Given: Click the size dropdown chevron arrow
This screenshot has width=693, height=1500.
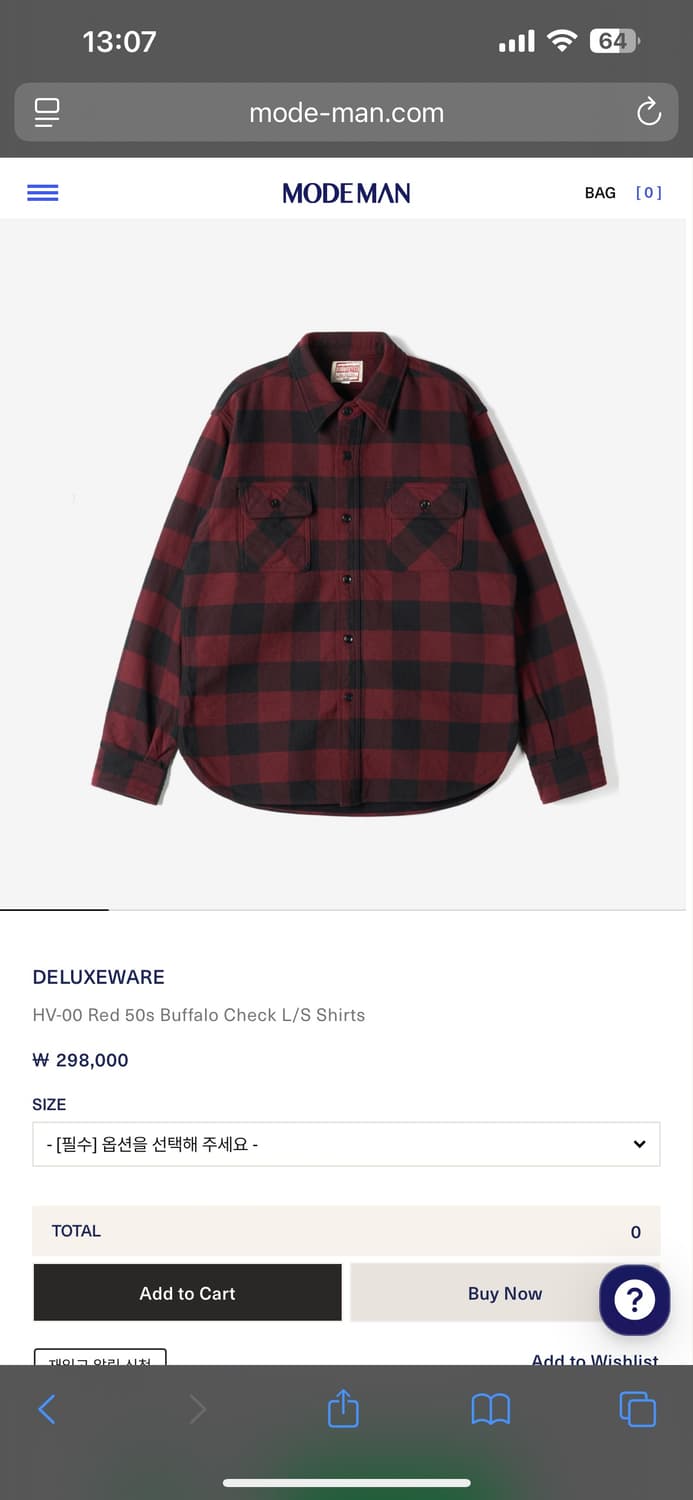Looking at the screenshot, I should pyautogui.click(x=639, y=1144).
